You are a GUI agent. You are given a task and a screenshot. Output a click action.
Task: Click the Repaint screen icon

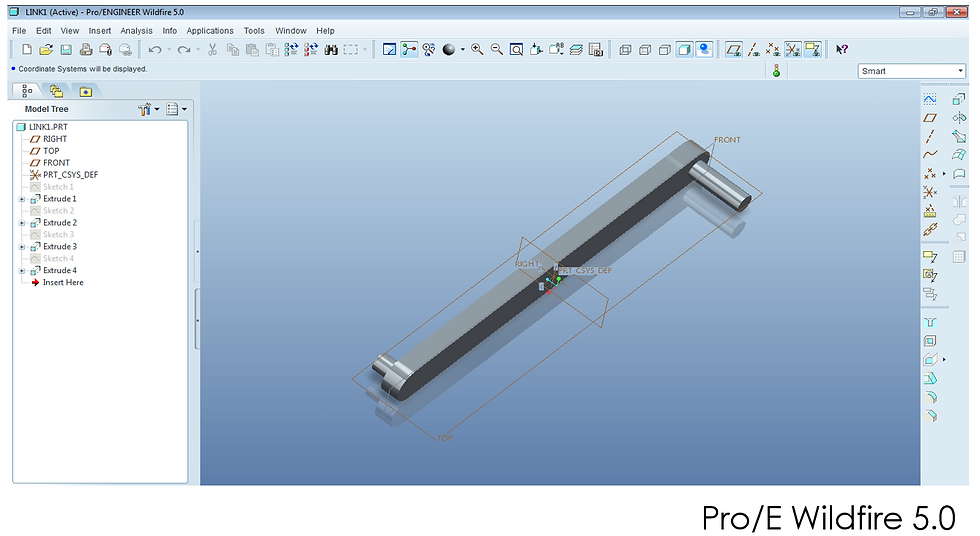point(389,49)
